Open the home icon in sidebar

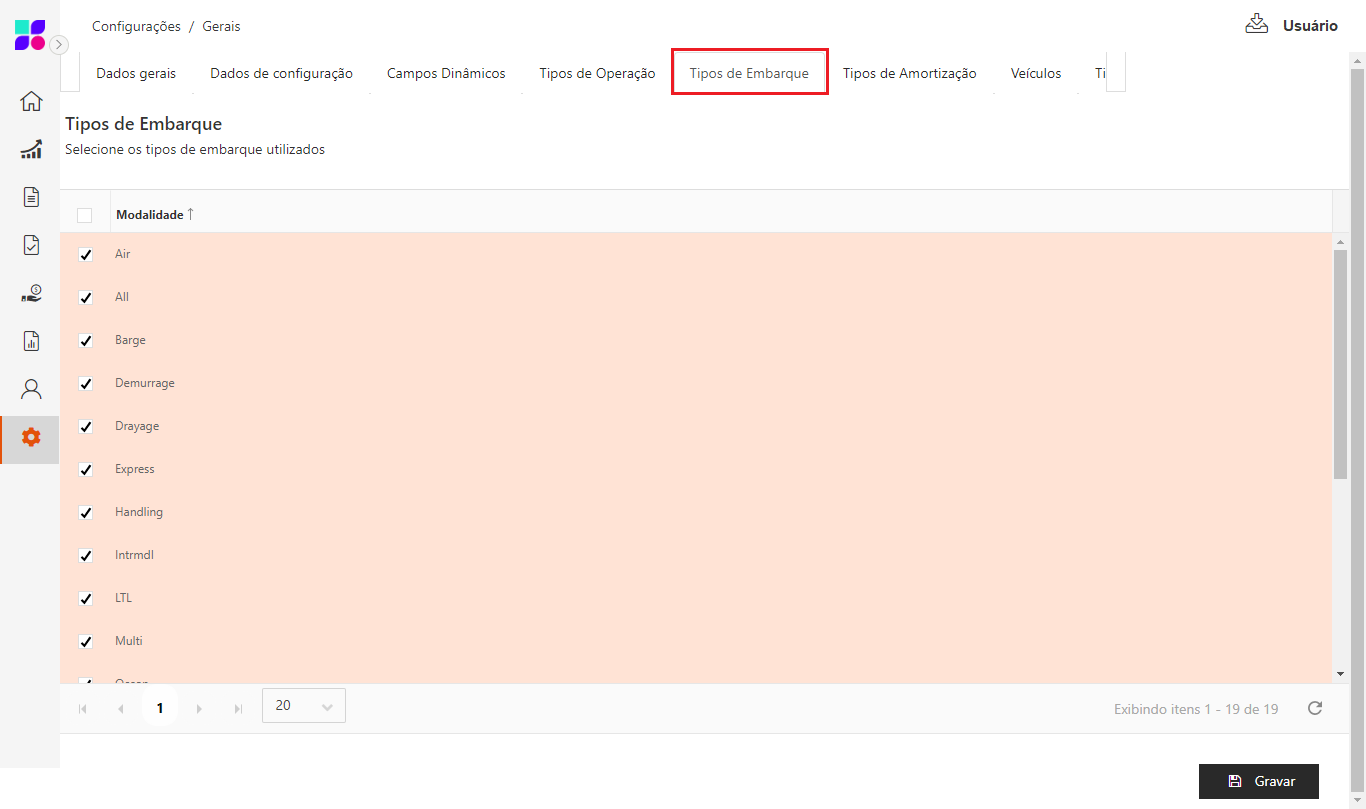tap(31, 101)
